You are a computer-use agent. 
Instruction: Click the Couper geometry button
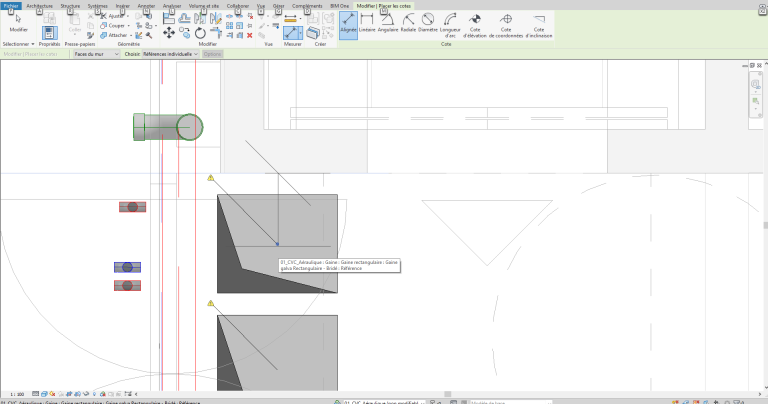(114, 25)
